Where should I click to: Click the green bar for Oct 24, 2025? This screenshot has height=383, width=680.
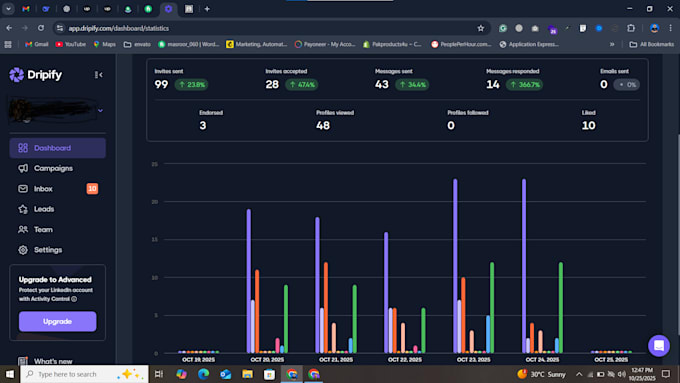click(x=561, y=307)
